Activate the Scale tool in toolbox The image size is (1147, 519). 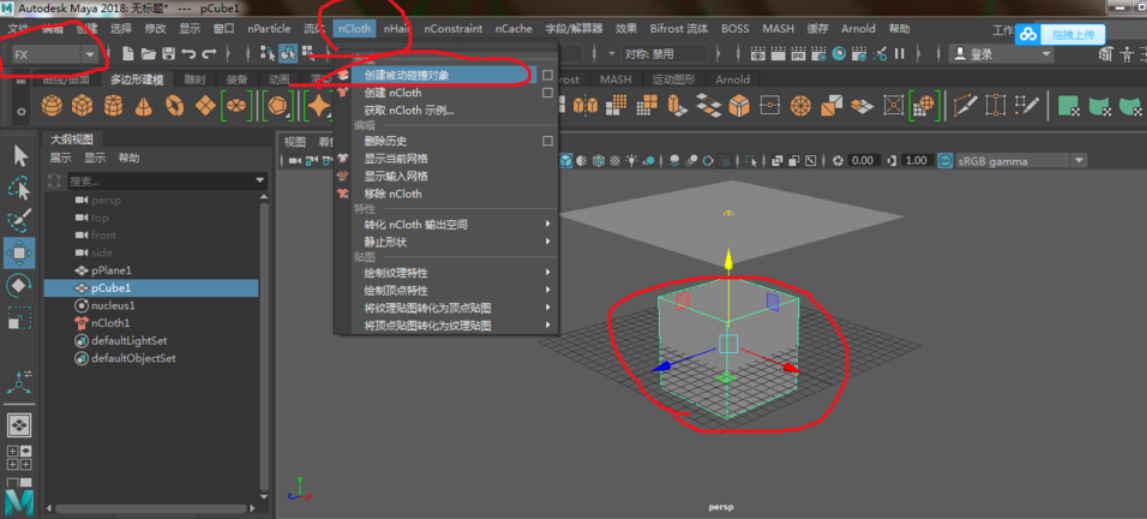click(x=19, y=317)
